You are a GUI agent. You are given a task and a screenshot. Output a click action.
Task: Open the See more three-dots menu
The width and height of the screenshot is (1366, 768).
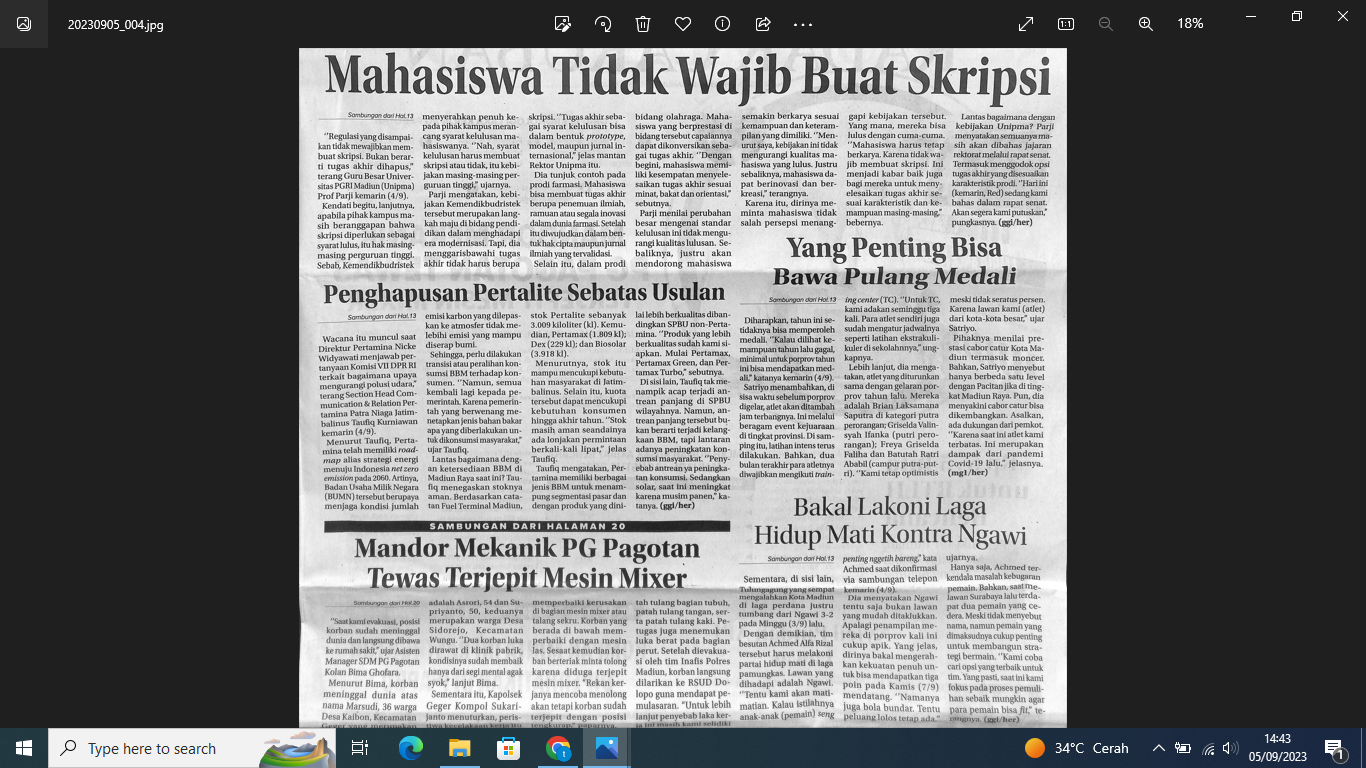[803, 24]
